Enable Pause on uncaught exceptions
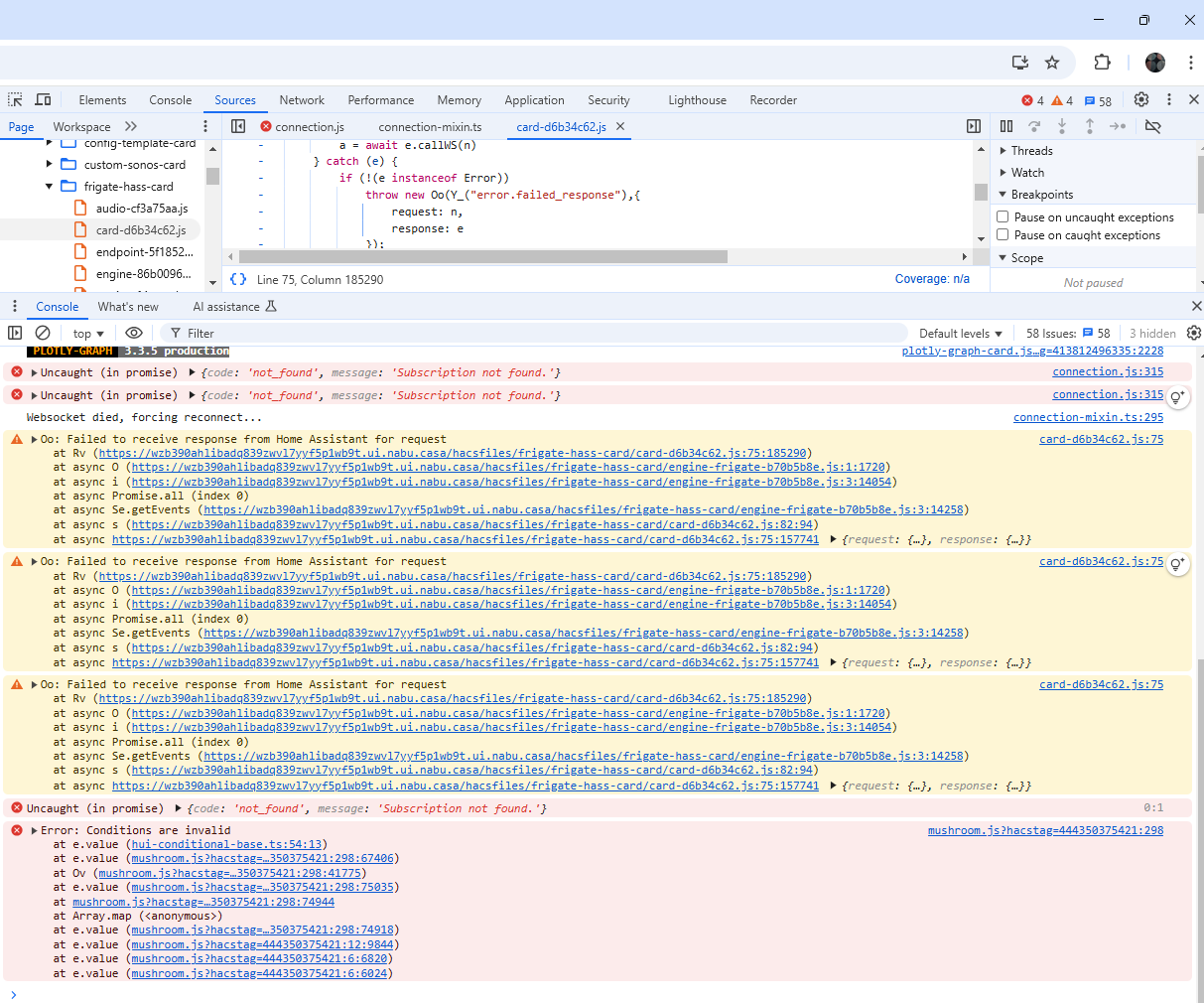This screenshot has width=1204, height=1003. coord(1003,216)
